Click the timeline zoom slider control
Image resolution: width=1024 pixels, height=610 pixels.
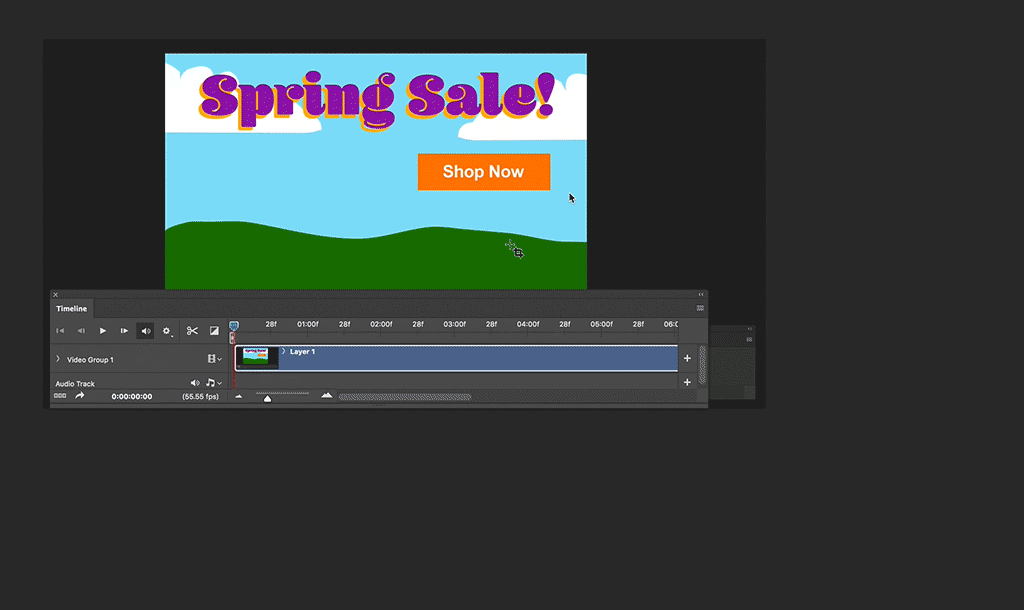click(x=267, y=396)
